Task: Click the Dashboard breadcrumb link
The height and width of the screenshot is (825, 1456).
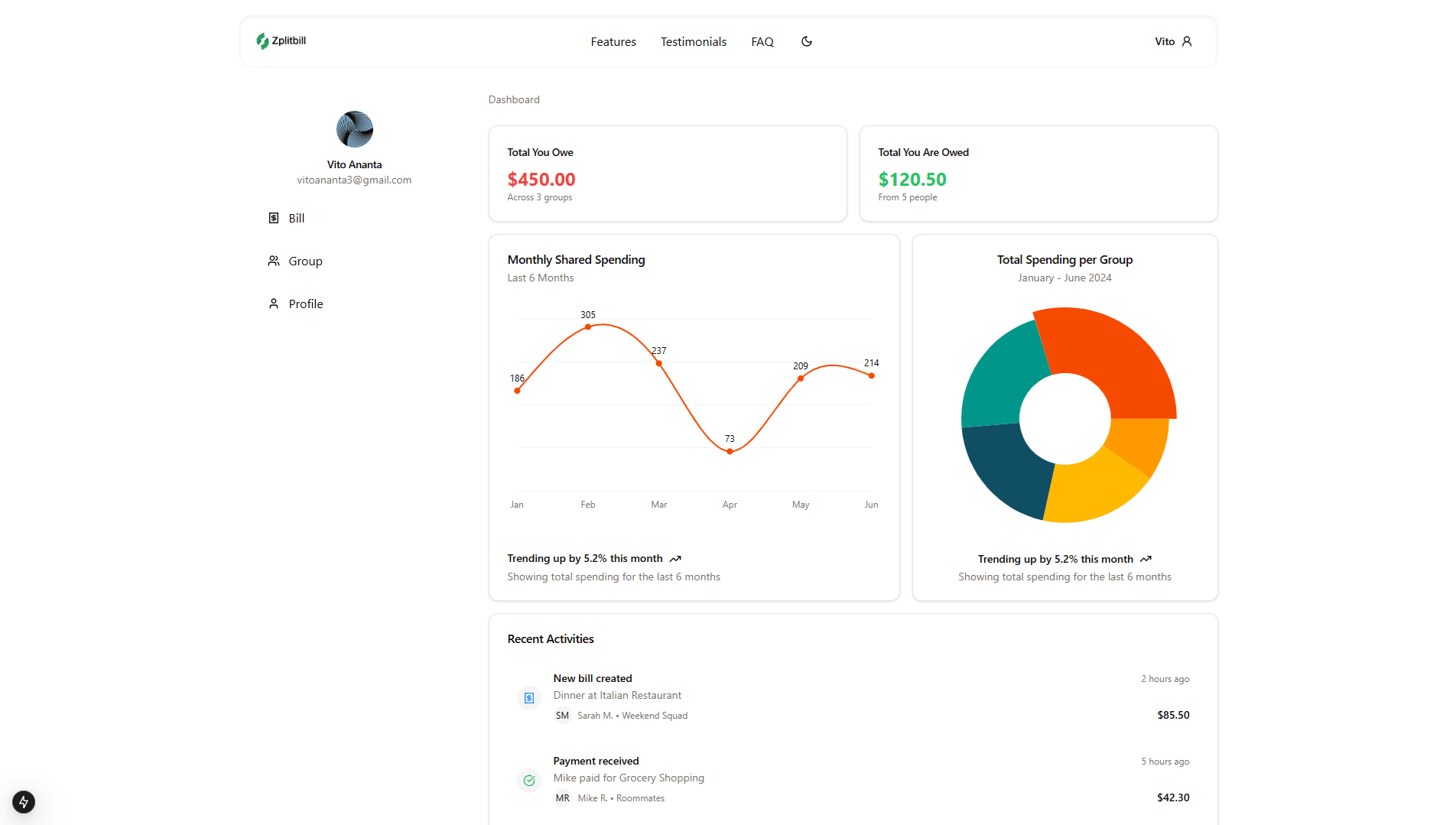Action: [x=513, y=99]
